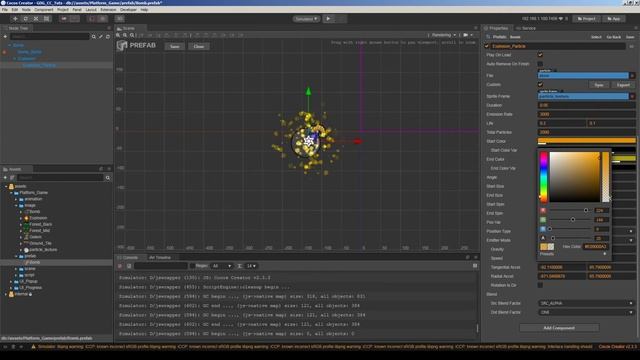Expand the Presets section in color picker

click(x=605, y=254)
